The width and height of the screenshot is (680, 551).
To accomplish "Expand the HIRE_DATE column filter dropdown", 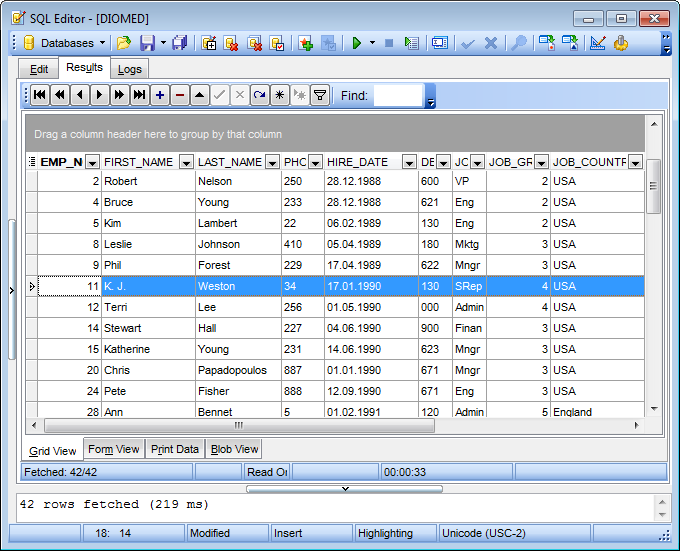I will point(408,162).
